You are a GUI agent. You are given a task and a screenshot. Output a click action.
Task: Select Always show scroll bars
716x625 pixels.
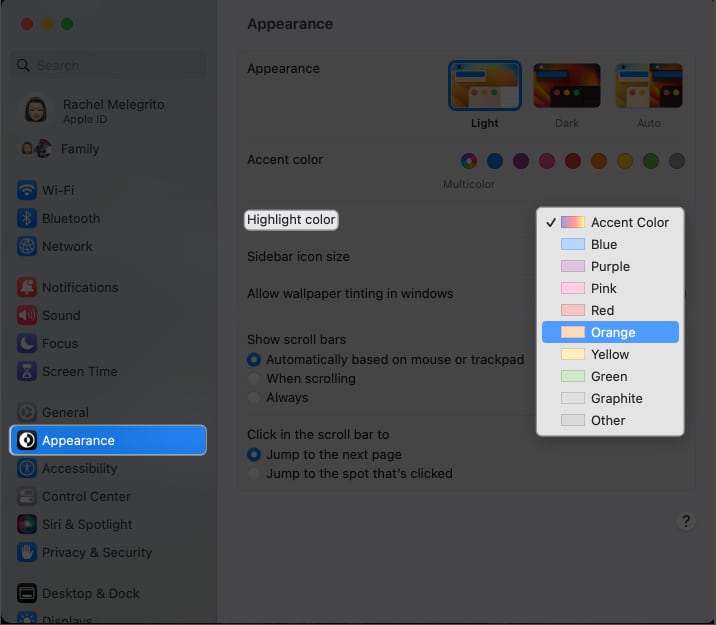(254, 398)
